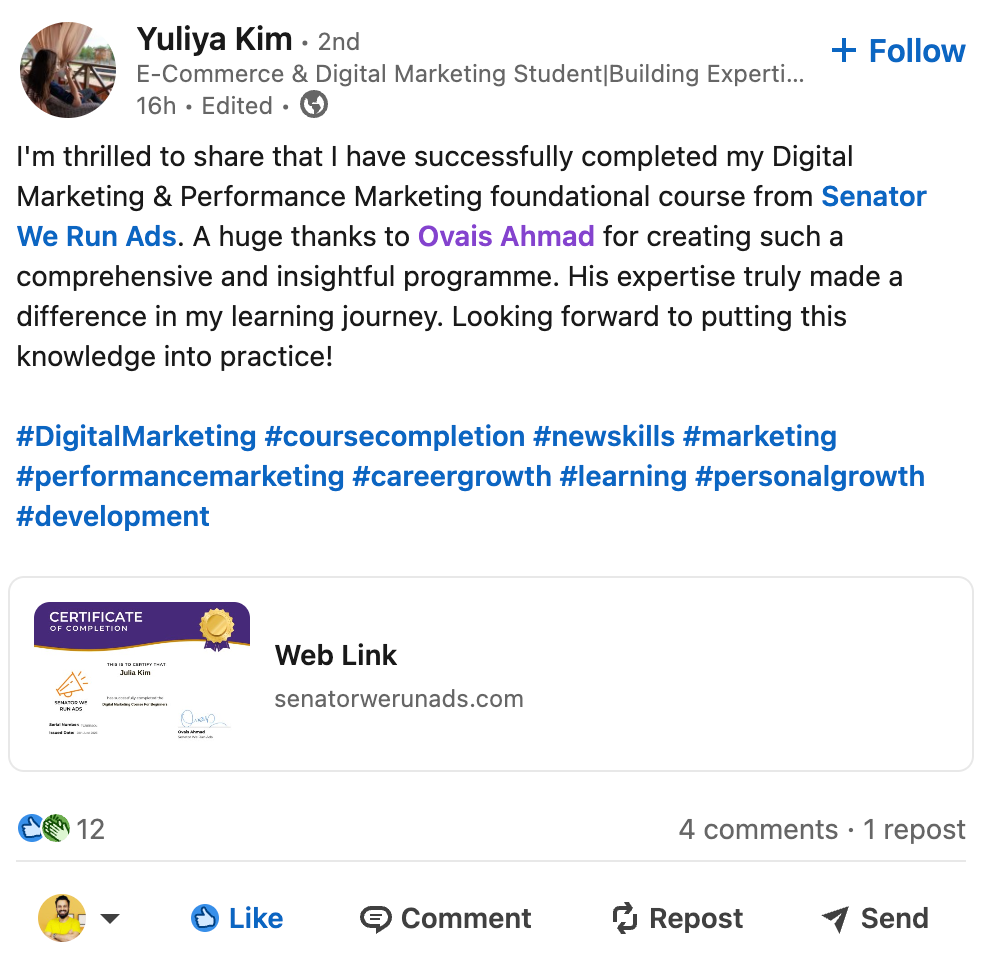Open the certificate thumbnail preview
This screenshot has height=962, width=994.
(141, 672)
